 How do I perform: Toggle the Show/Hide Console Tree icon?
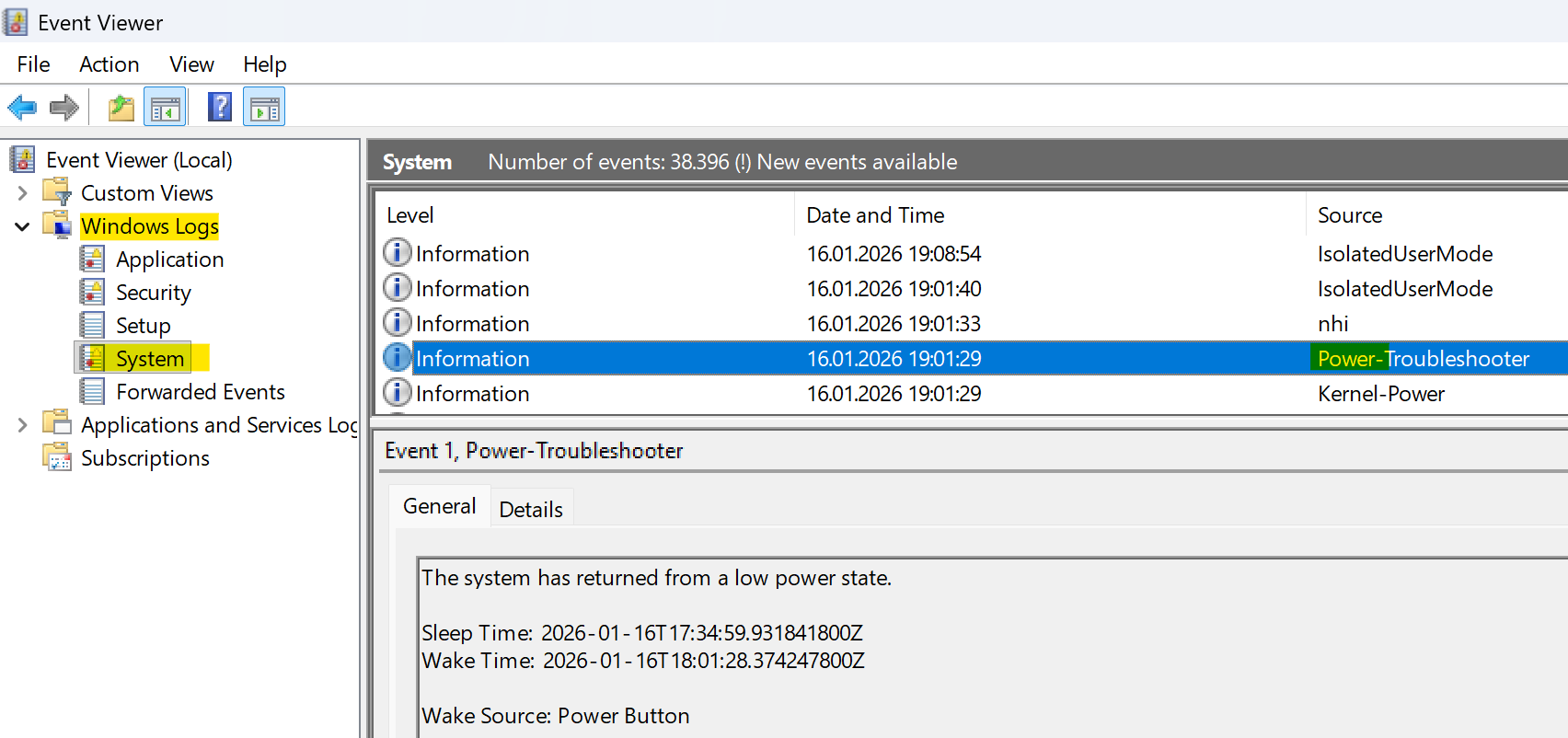point(166,108)
